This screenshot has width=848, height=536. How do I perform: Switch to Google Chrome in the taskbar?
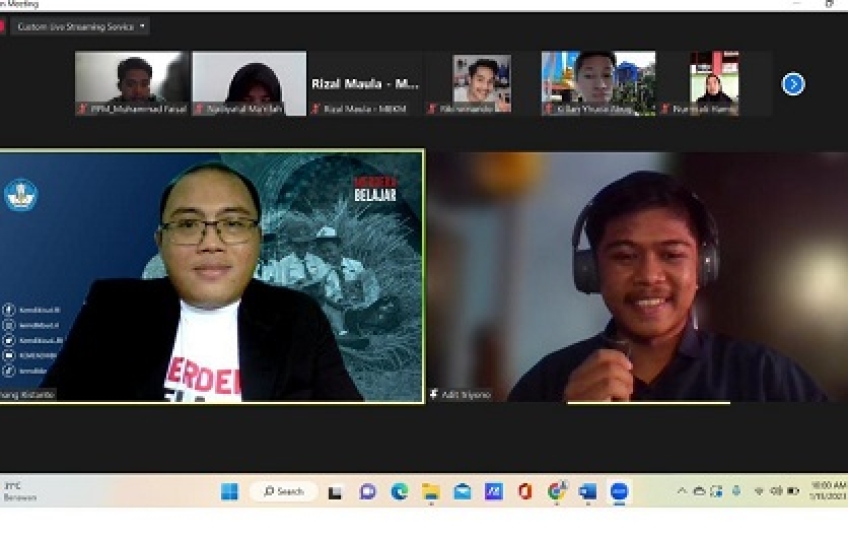pos(556,491)
